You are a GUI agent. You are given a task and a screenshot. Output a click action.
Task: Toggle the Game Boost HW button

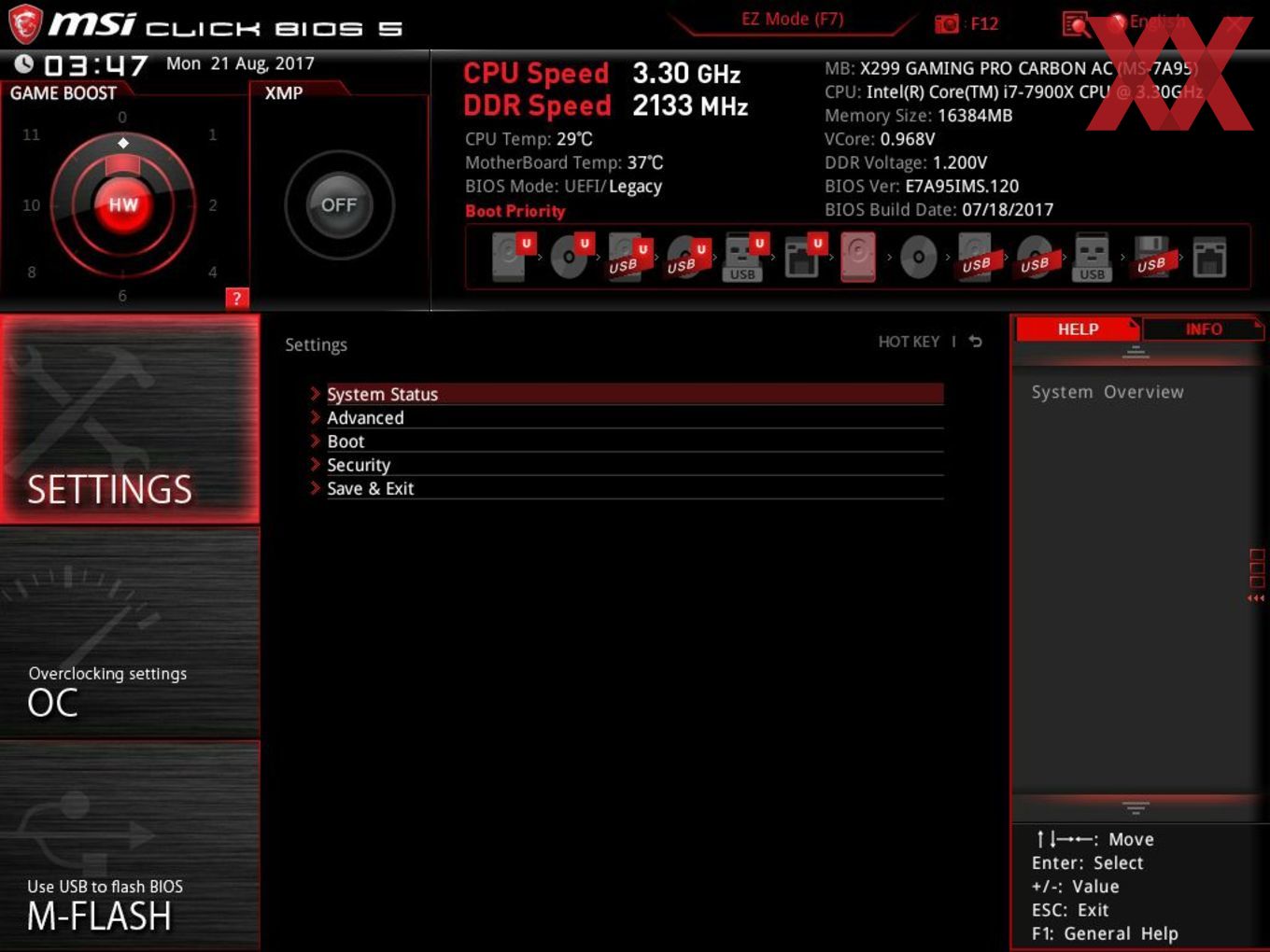[122, 205]
